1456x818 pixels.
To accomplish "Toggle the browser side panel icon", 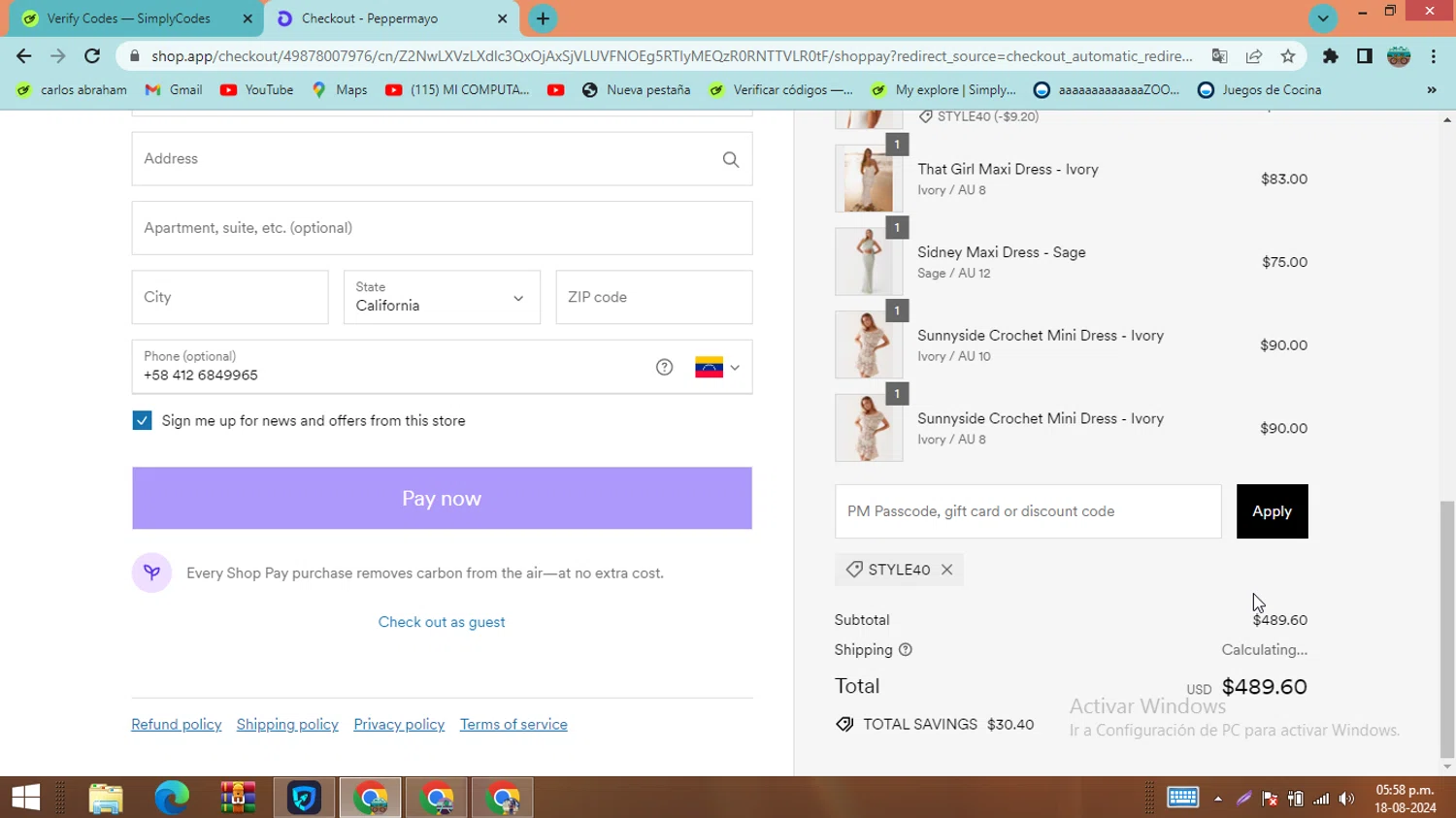I will click(x=1365, y=56).
